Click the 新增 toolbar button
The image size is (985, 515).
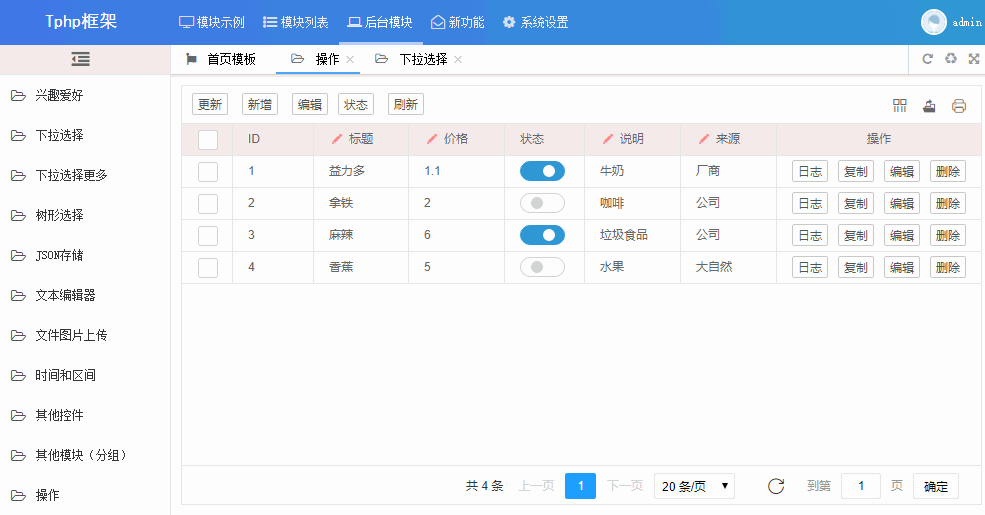[x=260, y=104]
